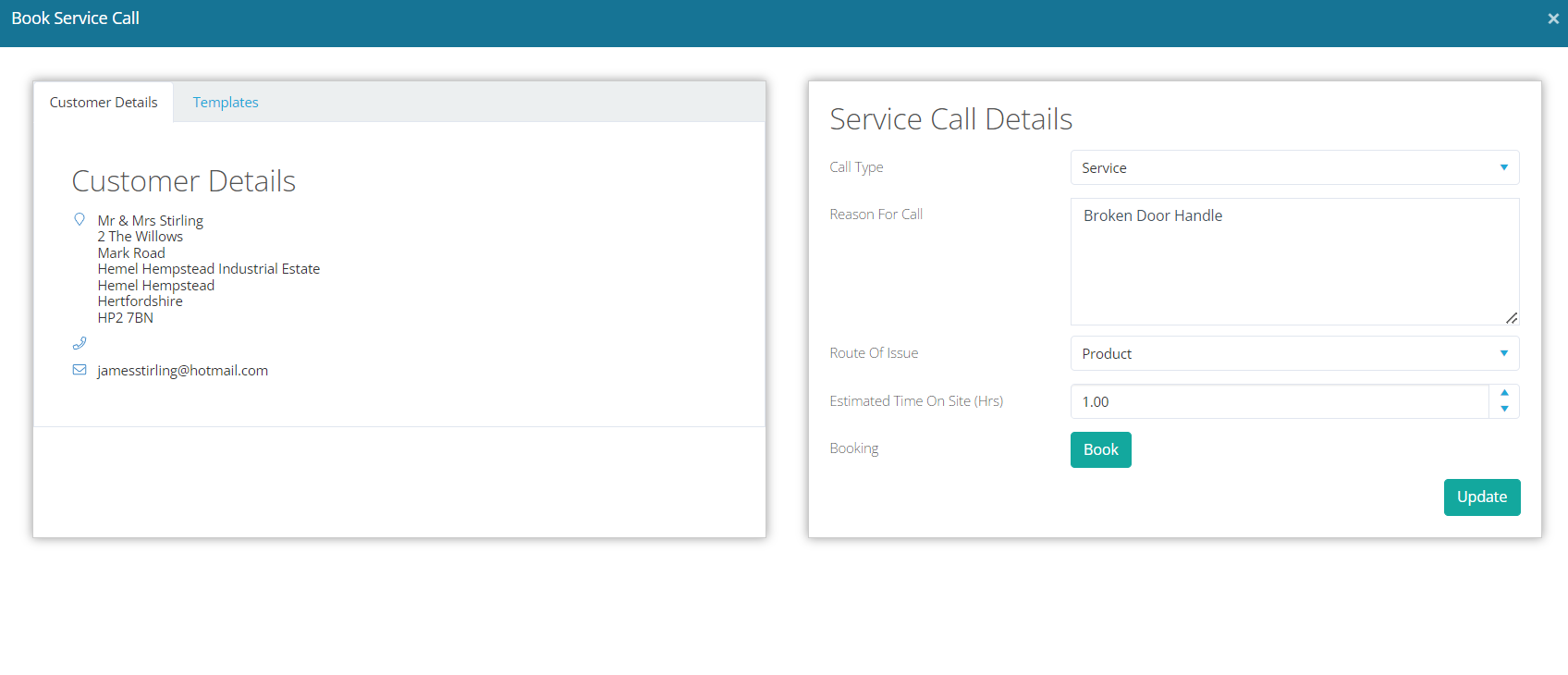The width and height of the screenshot is (1568, 675).
Task: Switch to the Templates tab
Action: click(225, 103)
